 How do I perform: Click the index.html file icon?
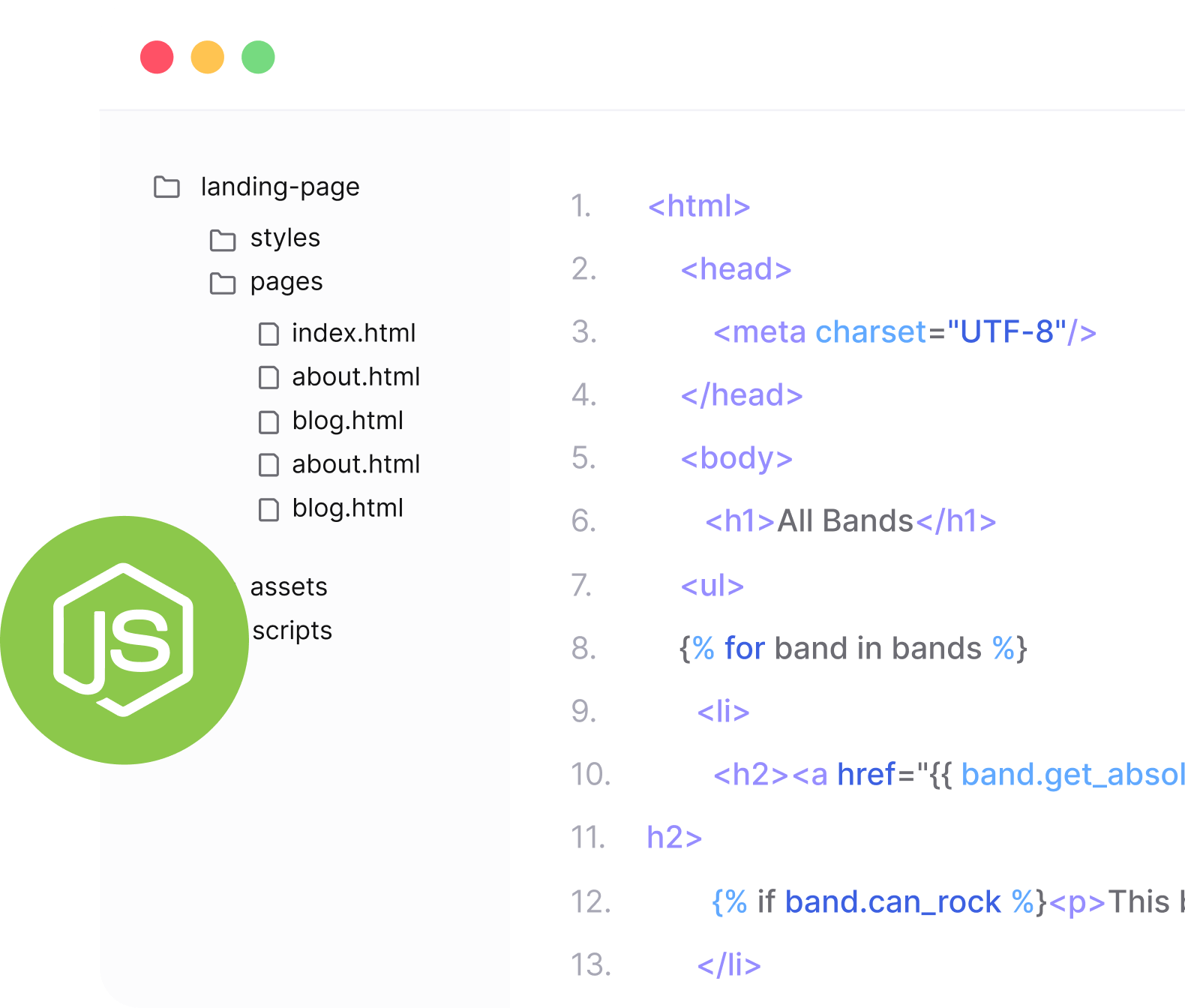coord(268,334)
